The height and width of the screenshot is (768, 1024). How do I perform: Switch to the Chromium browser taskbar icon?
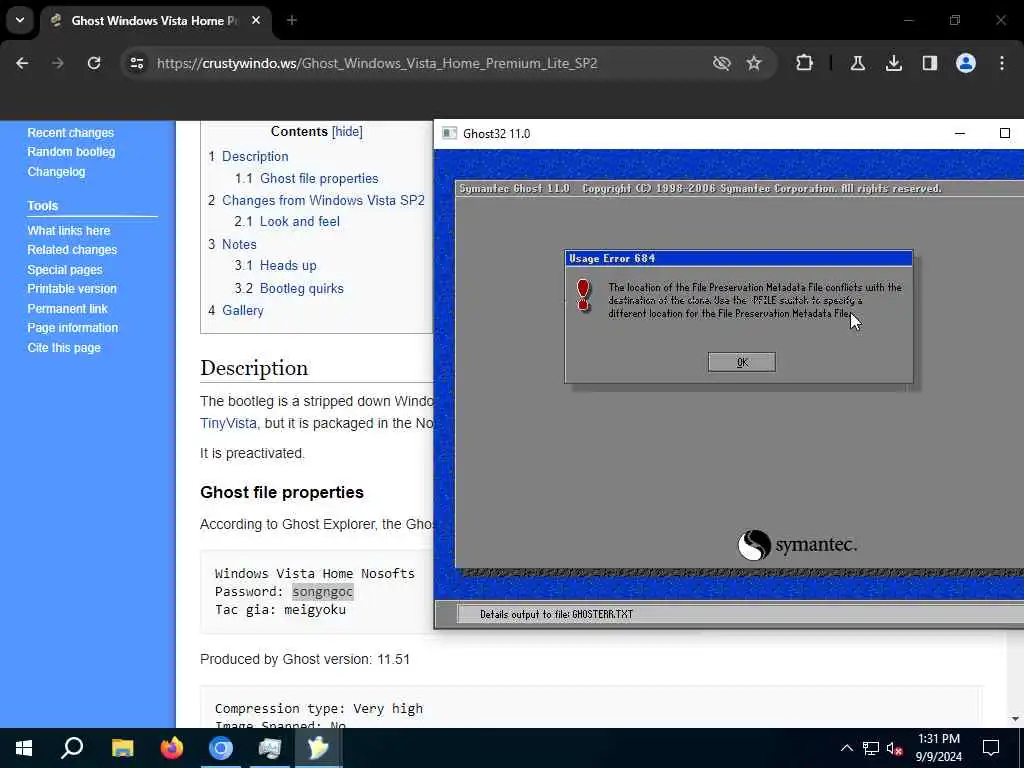221,748
